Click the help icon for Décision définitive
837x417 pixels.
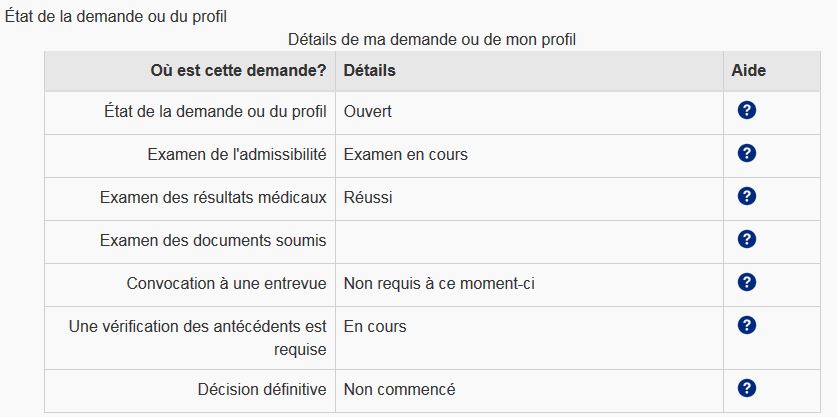point(746,388)
